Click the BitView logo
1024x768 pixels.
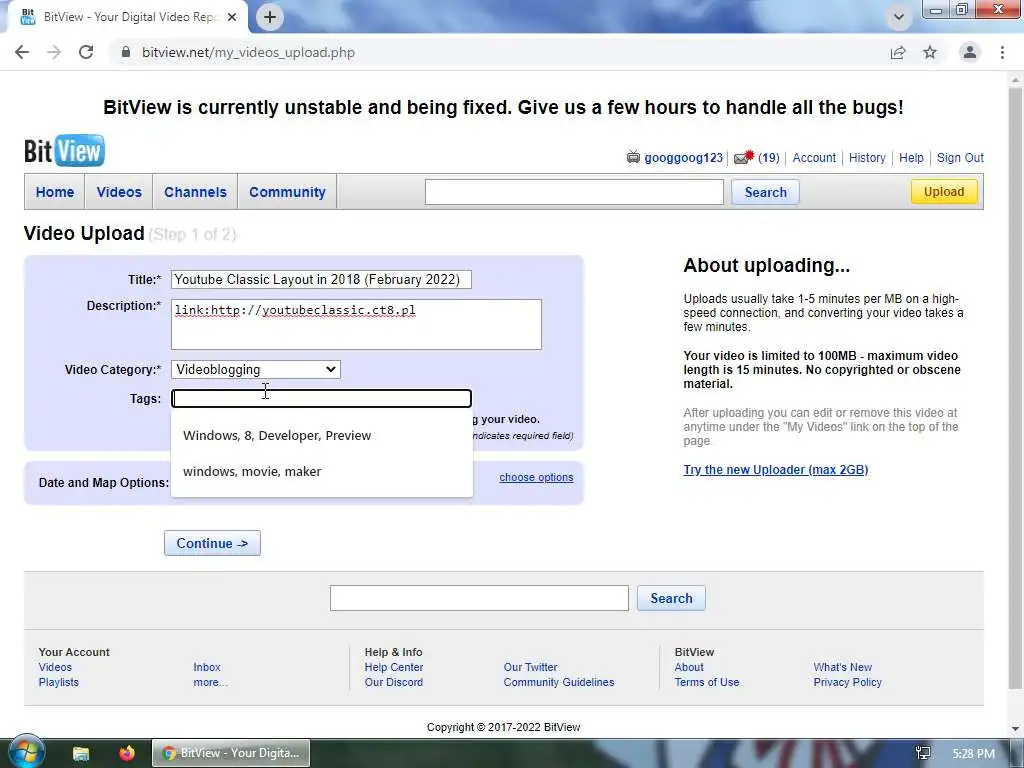(64, 151)
